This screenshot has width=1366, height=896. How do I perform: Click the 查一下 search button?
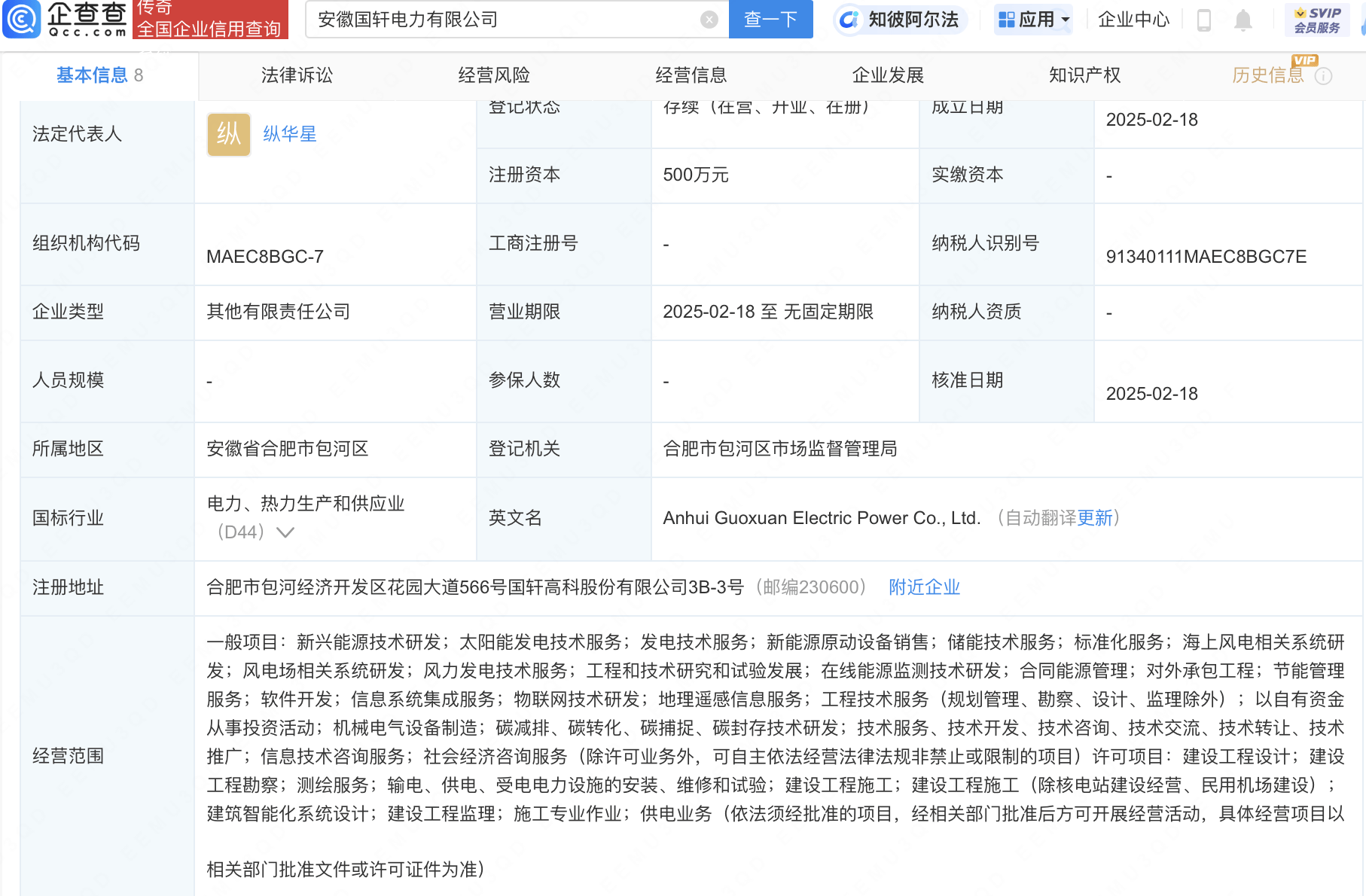pos(770,20)
